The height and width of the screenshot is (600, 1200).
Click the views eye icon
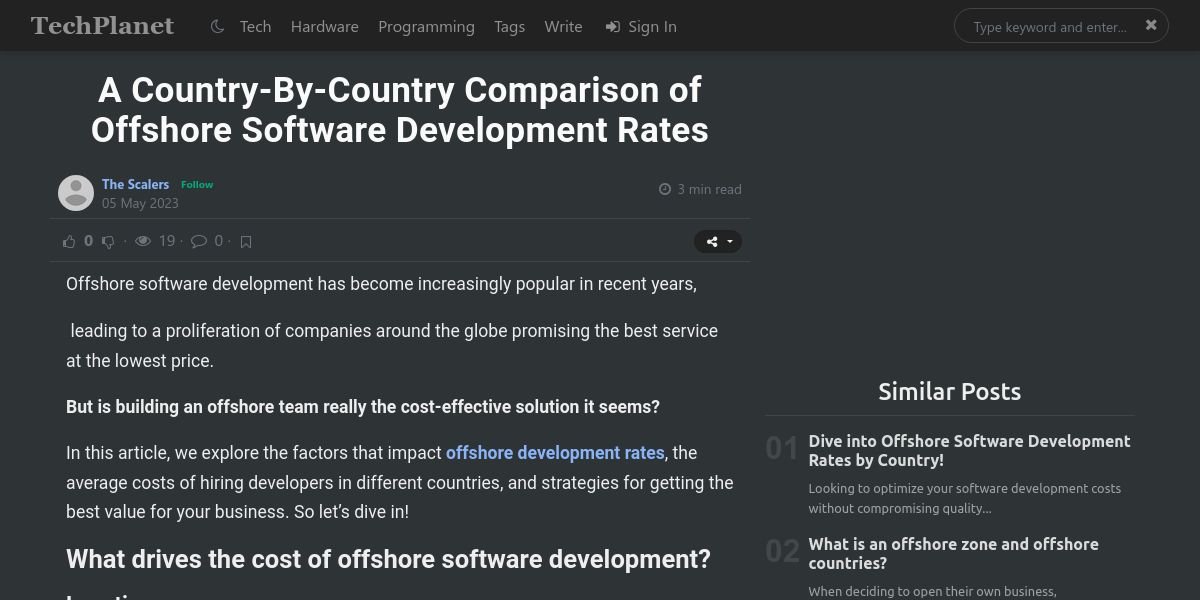pyautogui.click(x=143, y=241)
